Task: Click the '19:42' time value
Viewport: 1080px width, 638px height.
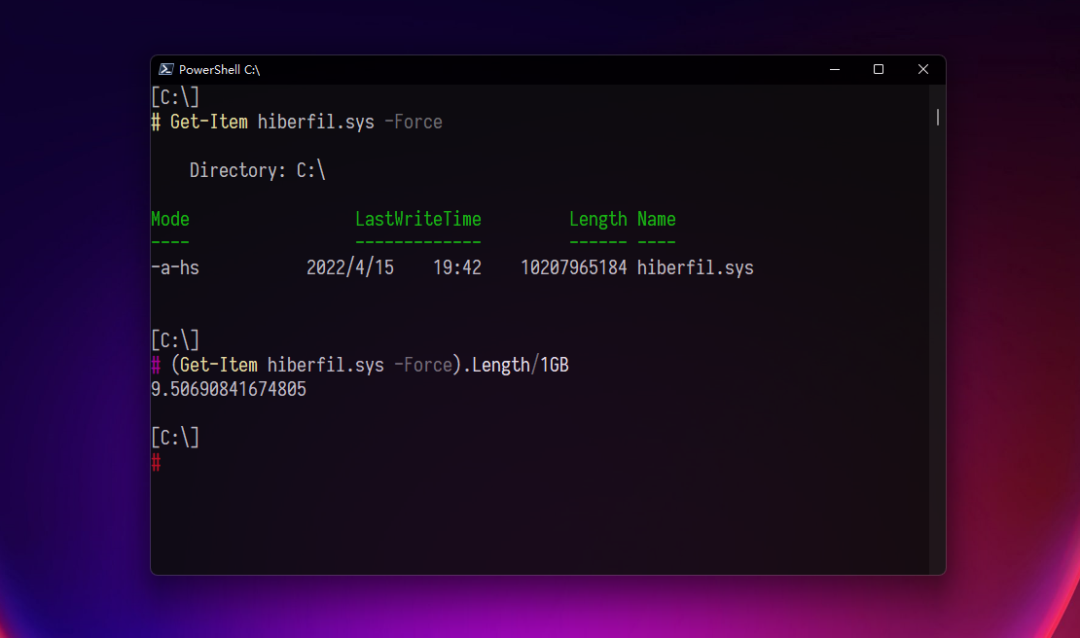Action: pos(457,267)
